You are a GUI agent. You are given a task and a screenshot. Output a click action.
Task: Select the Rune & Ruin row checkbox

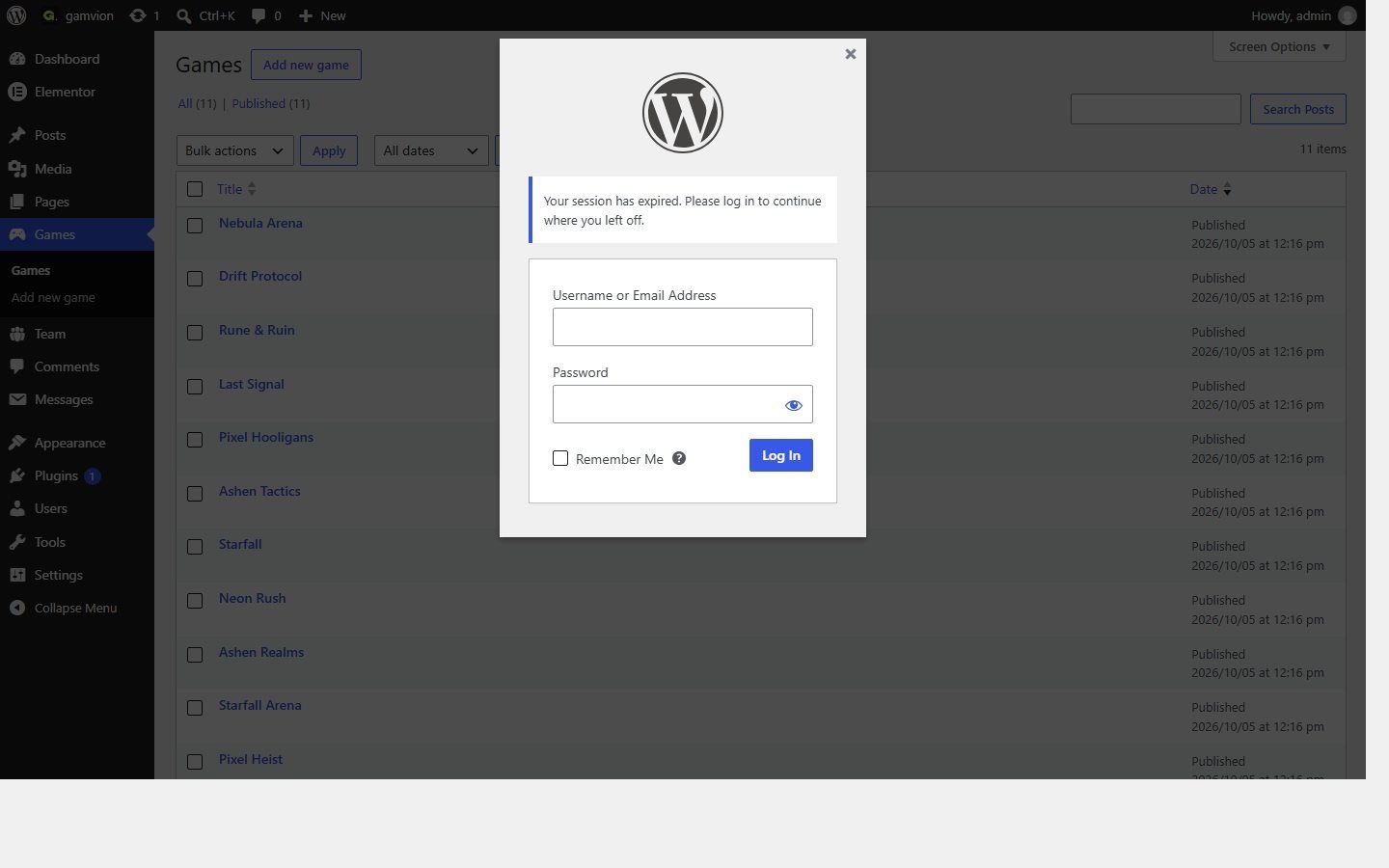tap(195, 332)
